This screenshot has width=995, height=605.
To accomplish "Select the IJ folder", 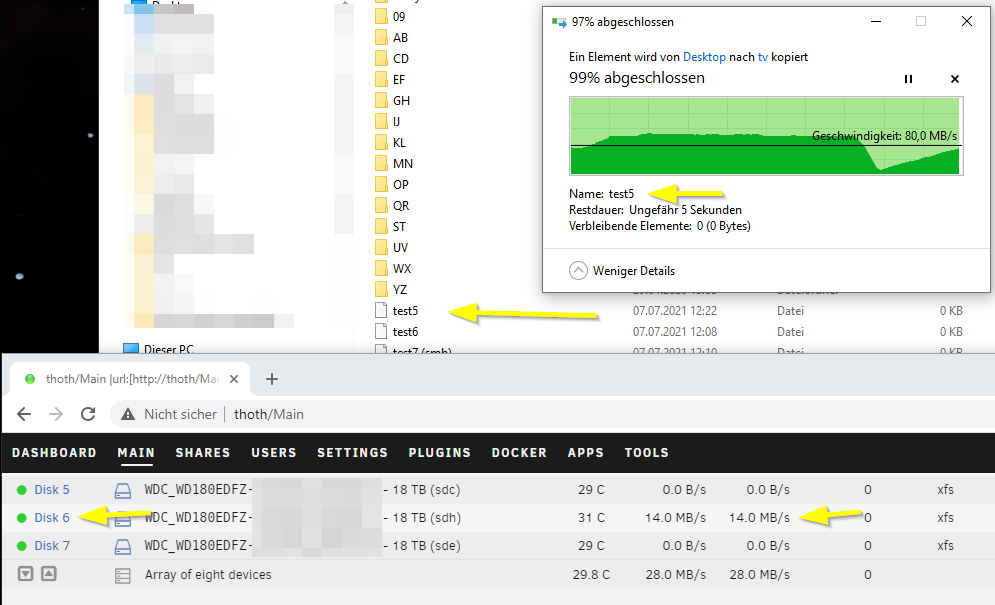I will tap(388, 121).
